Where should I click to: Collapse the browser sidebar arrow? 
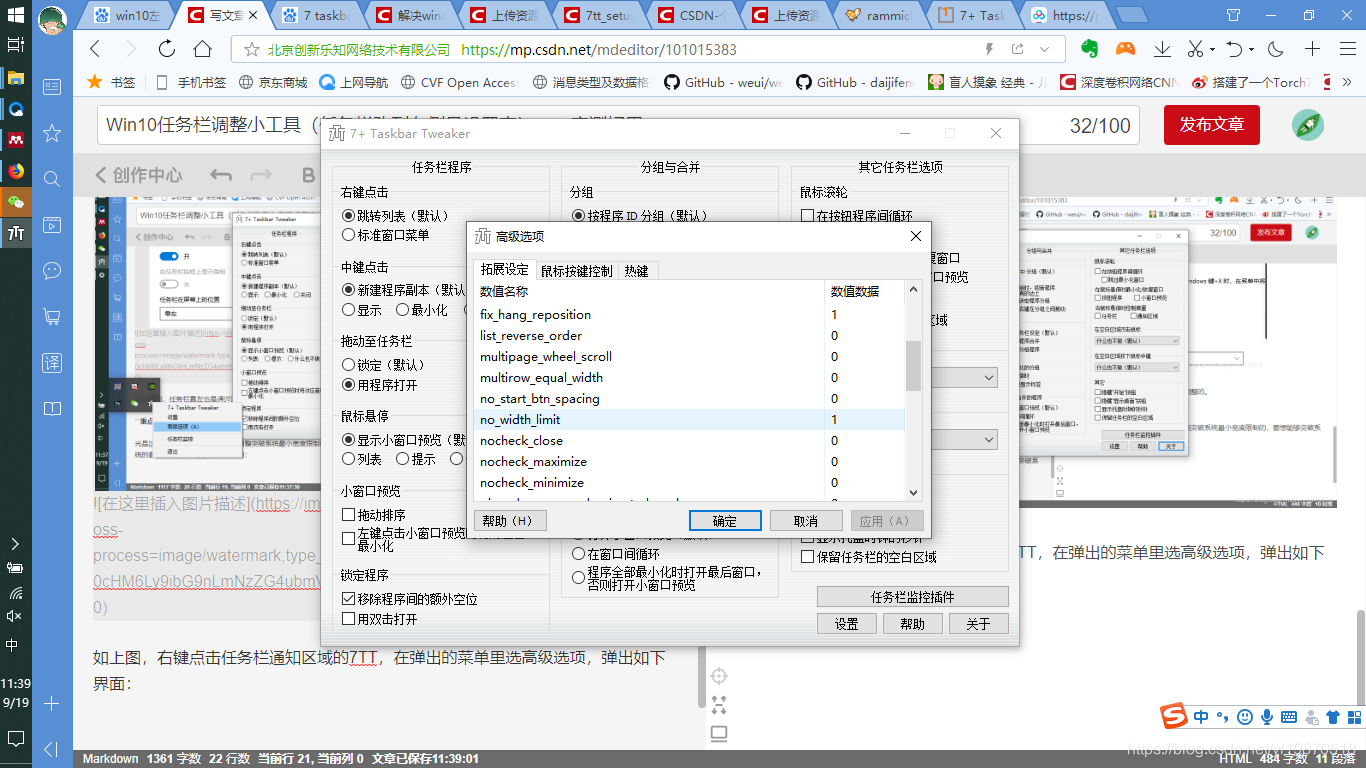point(52,749)
